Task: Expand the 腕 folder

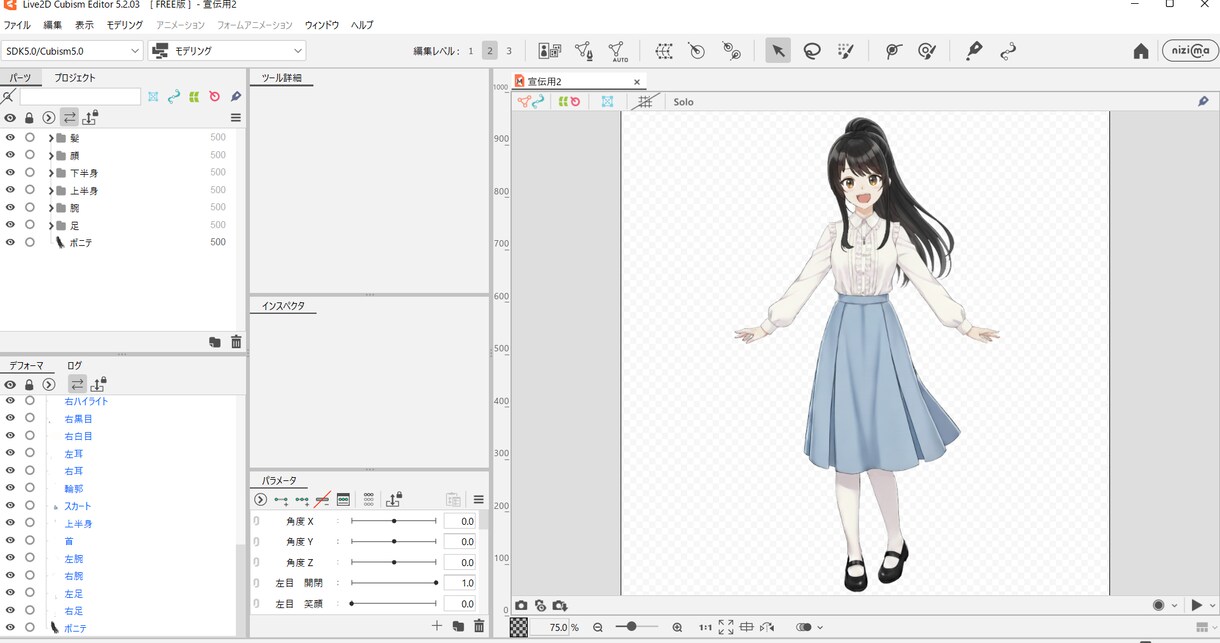Action: coord(51,208)
